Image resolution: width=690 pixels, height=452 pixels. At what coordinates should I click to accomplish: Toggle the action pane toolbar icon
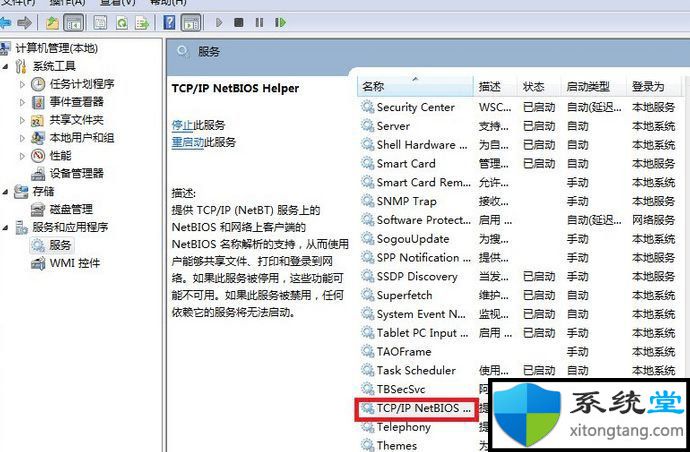pos(191,22)
